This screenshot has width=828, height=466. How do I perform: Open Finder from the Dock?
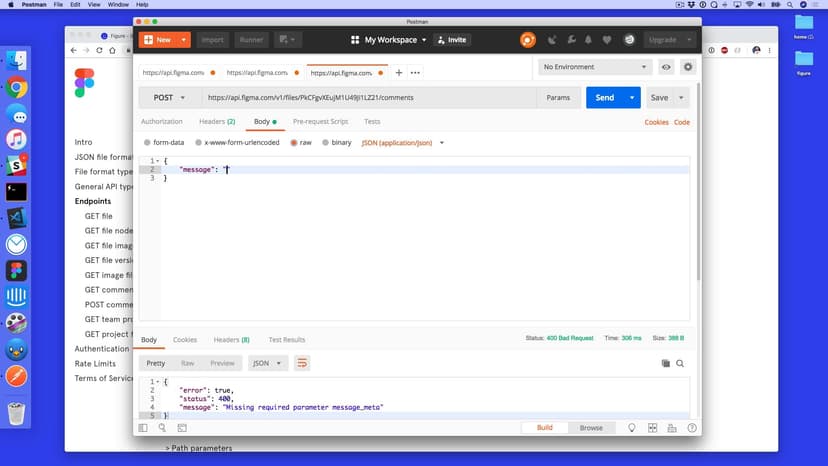[16, 61]
